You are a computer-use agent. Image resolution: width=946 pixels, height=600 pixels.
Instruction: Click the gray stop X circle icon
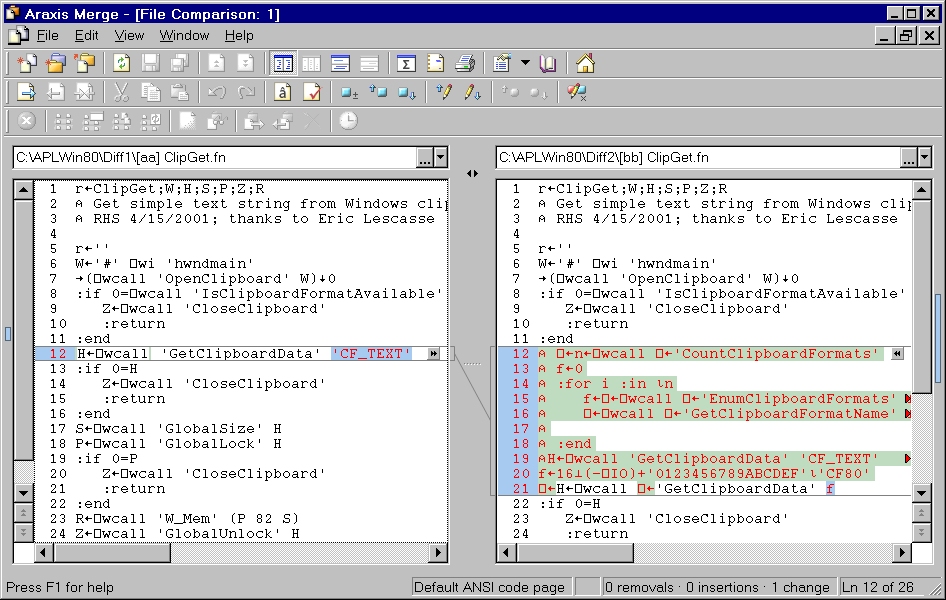click(26, 121)
